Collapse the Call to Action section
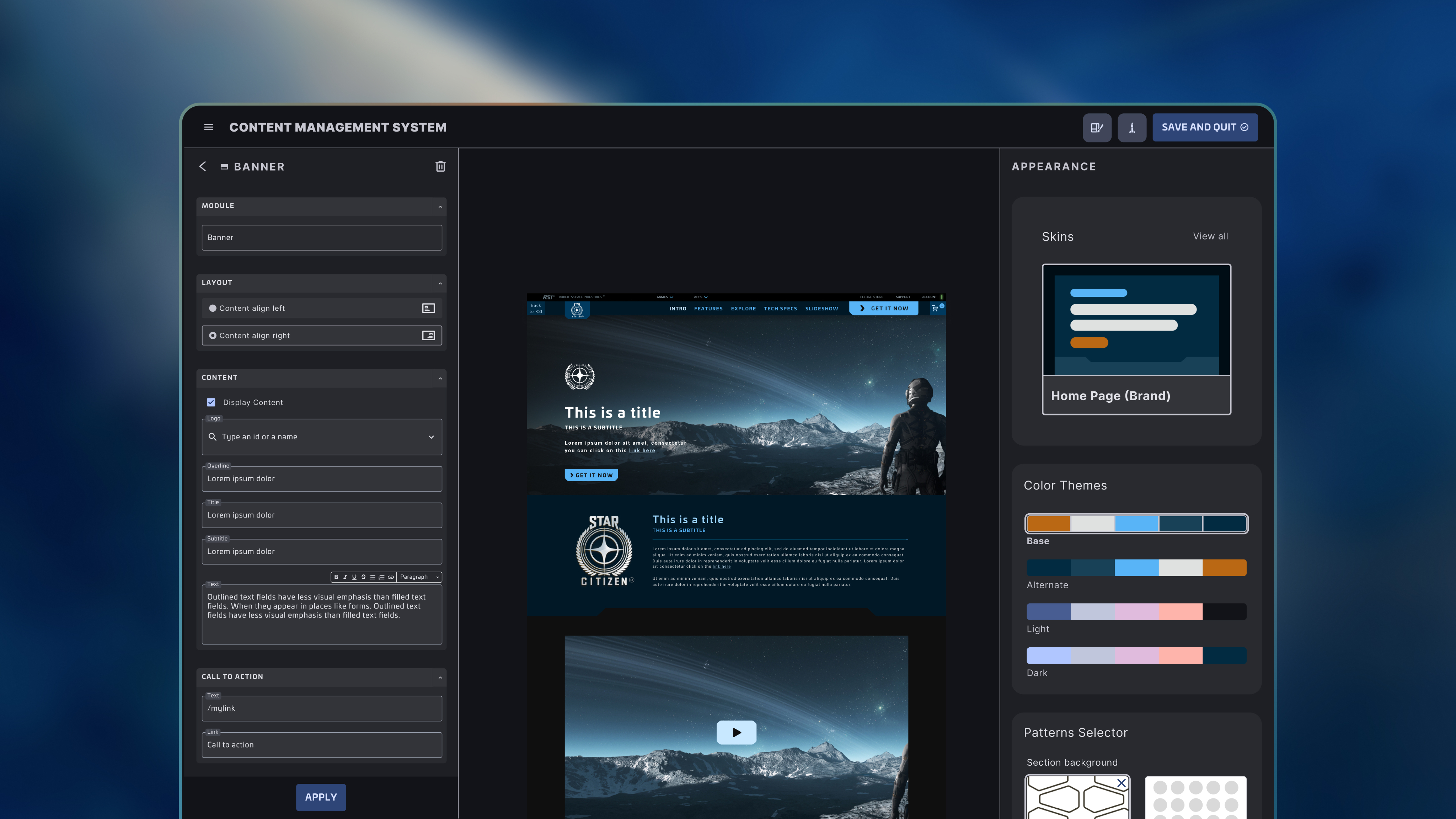 440,677
